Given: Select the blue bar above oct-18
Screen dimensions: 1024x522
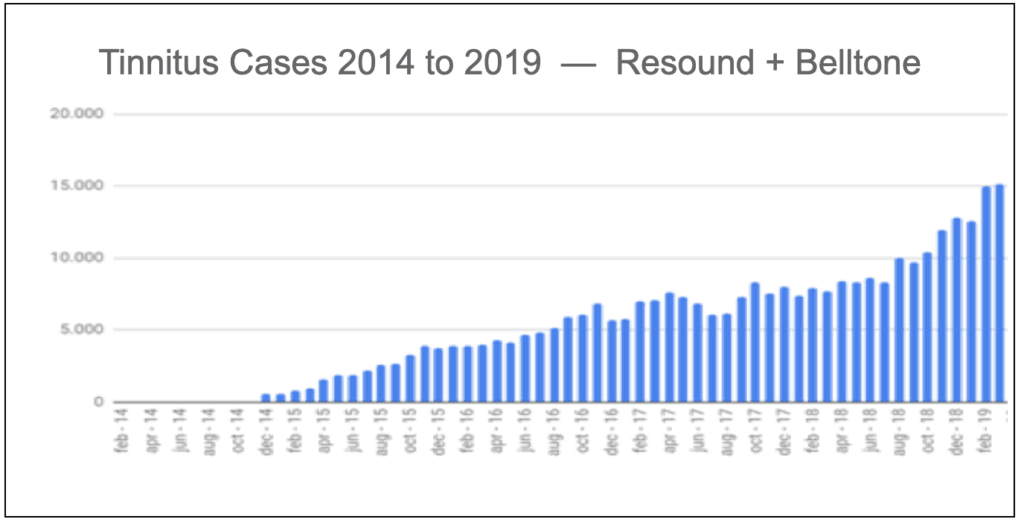Looking at the screenshot, I should [927, 327].
